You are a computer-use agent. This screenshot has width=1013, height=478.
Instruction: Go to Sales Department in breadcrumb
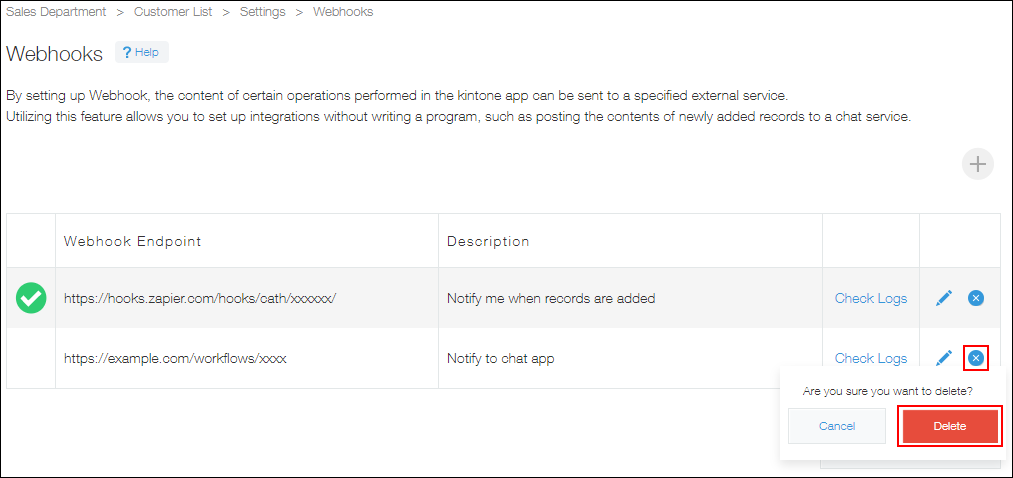pyautogui.click(x=56, y=12)
